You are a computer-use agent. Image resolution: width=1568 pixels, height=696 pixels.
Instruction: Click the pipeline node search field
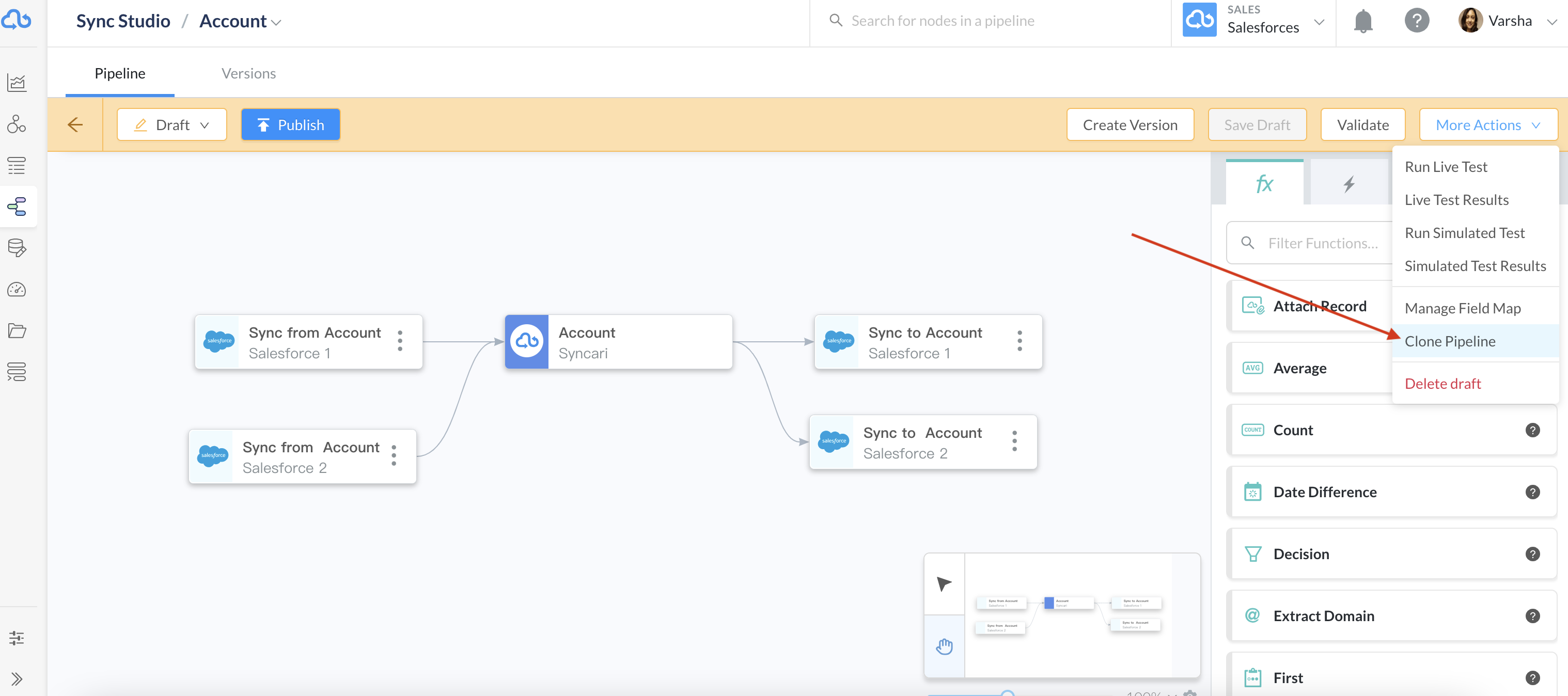pyautogui.click(x=990, y=21)
